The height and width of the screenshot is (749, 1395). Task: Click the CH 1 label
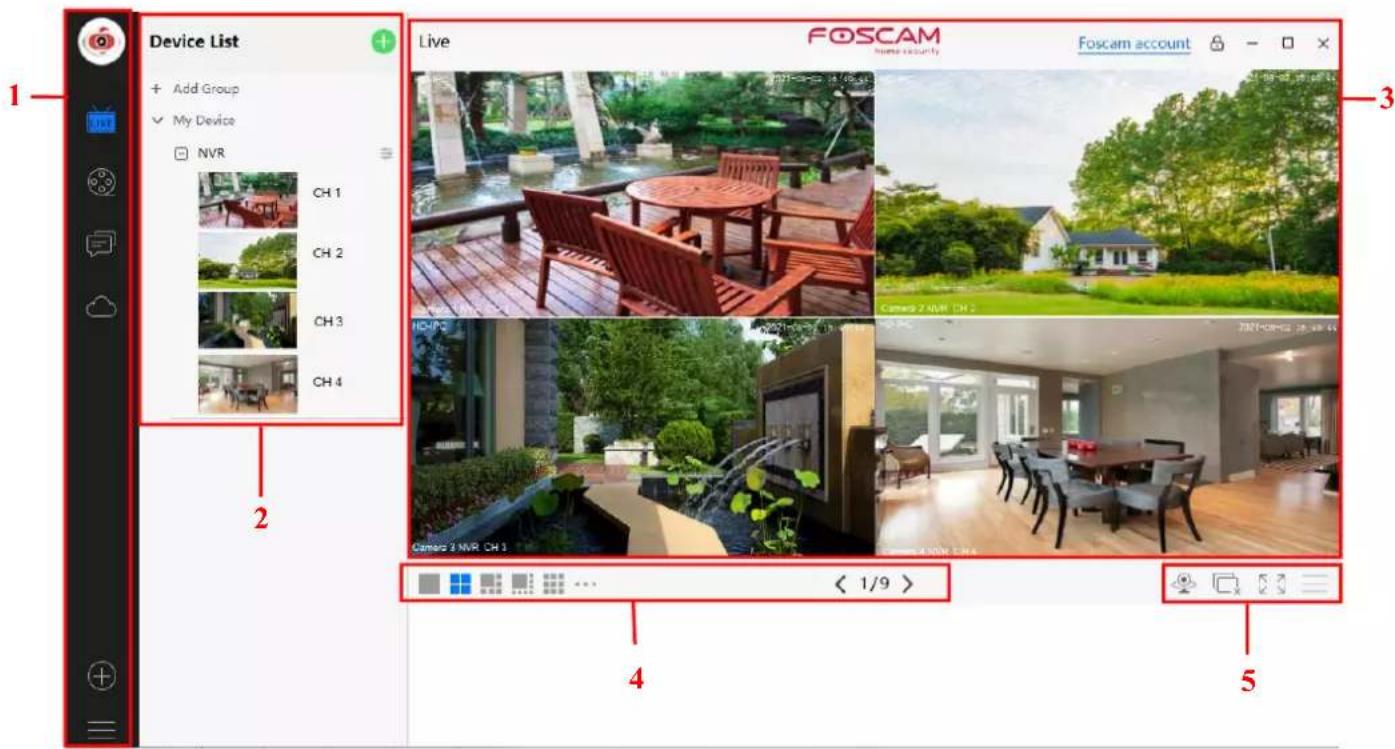tap(327, 192)
